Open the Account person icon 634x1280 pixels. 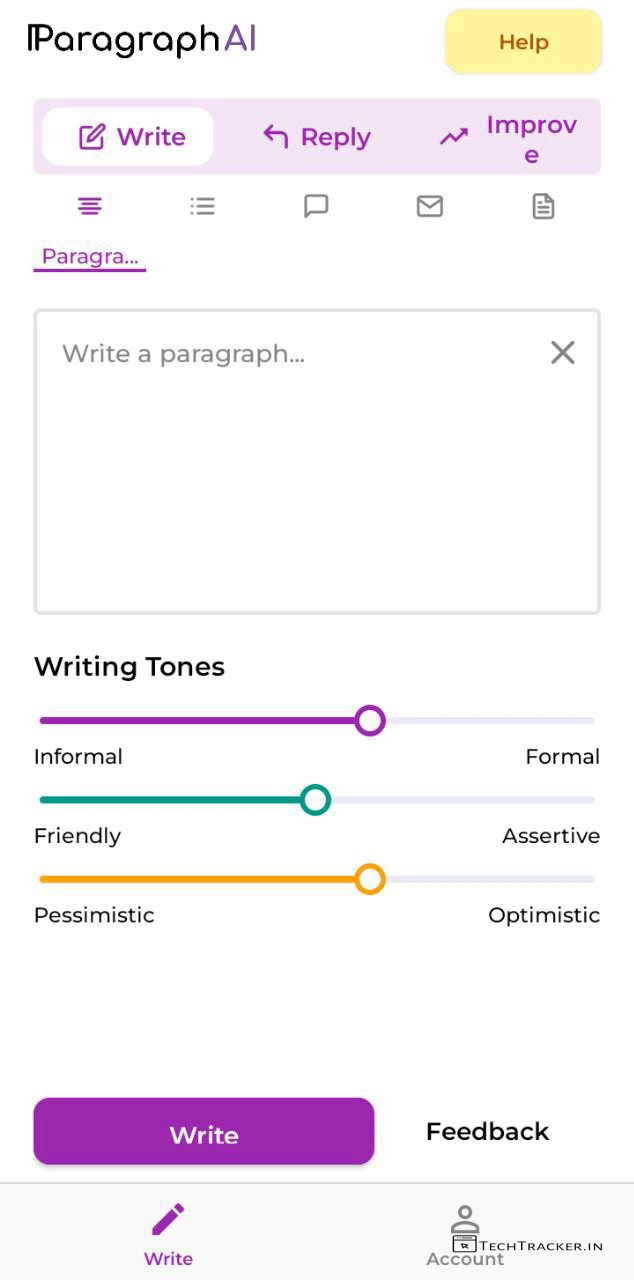465,1222
